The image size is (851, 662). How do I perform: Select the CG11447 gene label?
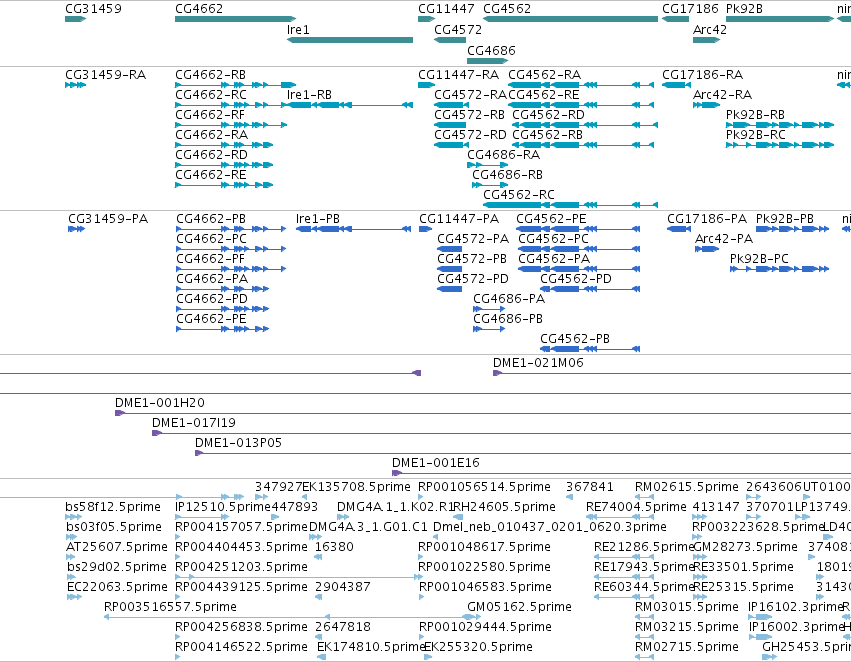pos(446,9)
